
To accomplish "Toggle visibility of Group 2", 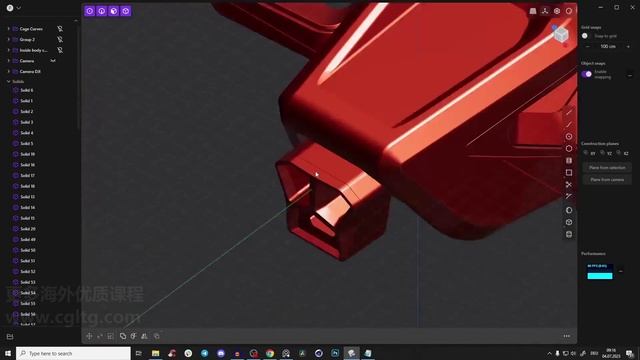I will point(60,39).
